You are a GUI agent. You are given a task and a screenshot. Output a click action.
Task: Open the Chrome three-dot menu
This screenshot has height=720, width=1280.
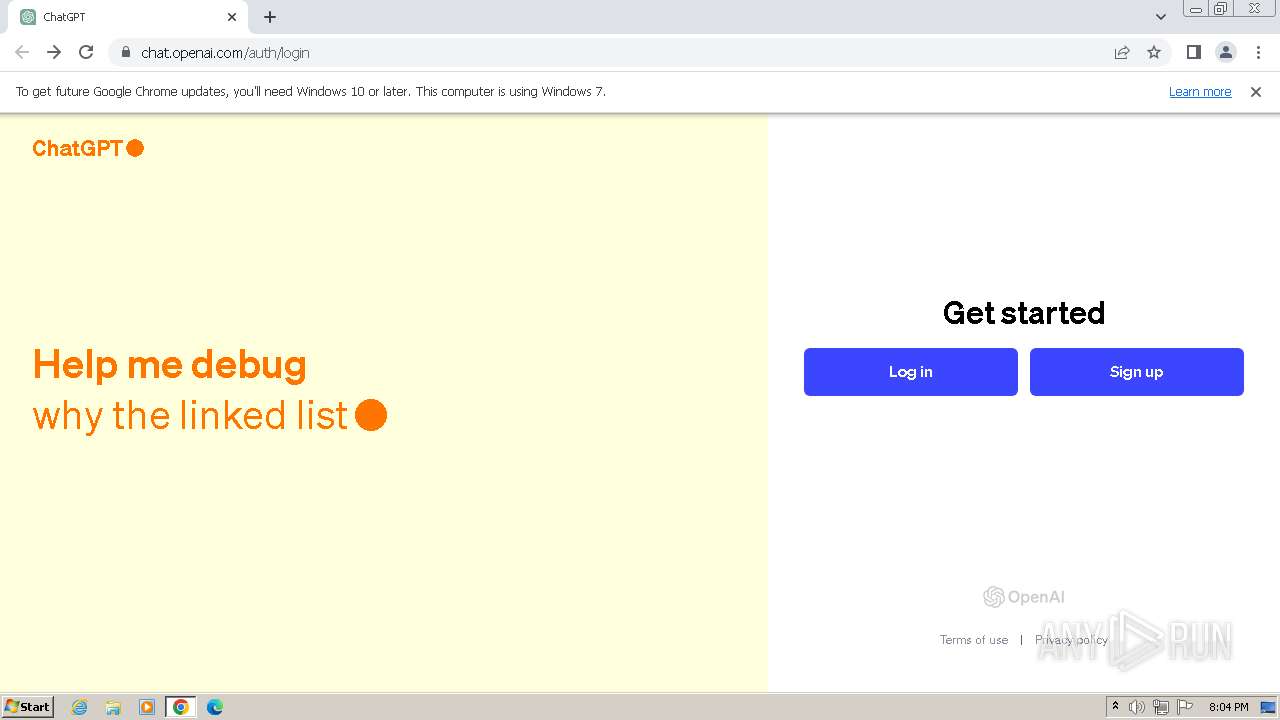(1258, 53)
